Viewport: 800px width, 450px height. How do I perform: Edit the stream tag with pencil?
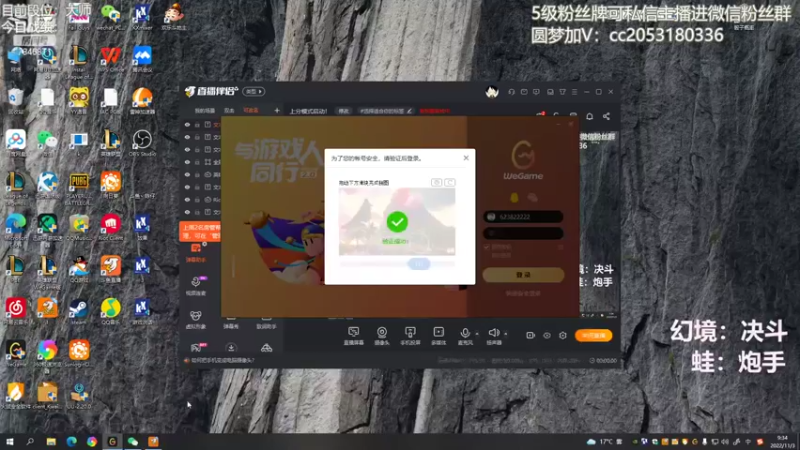pos(409,111)
